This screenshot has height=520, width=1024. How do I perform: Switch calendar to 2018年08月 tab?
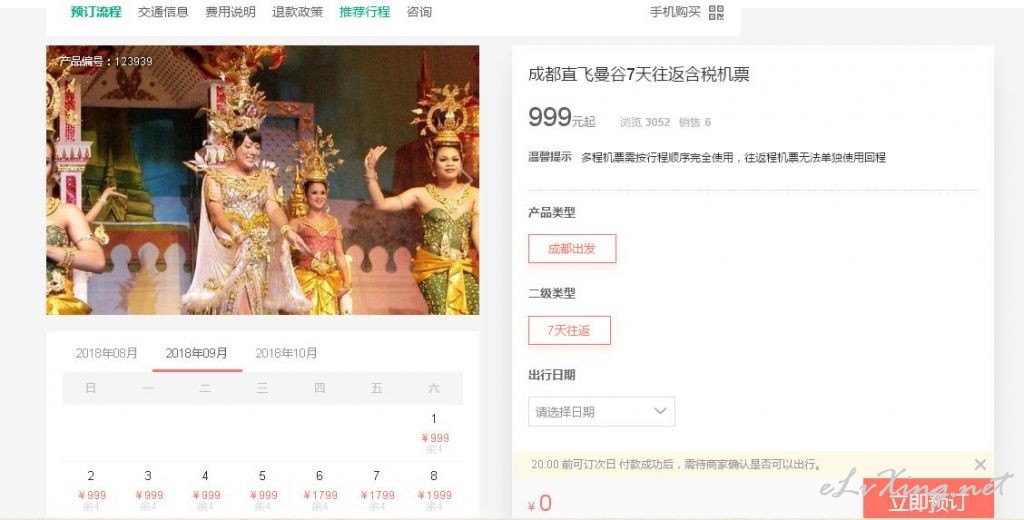[x=106, y=353]
